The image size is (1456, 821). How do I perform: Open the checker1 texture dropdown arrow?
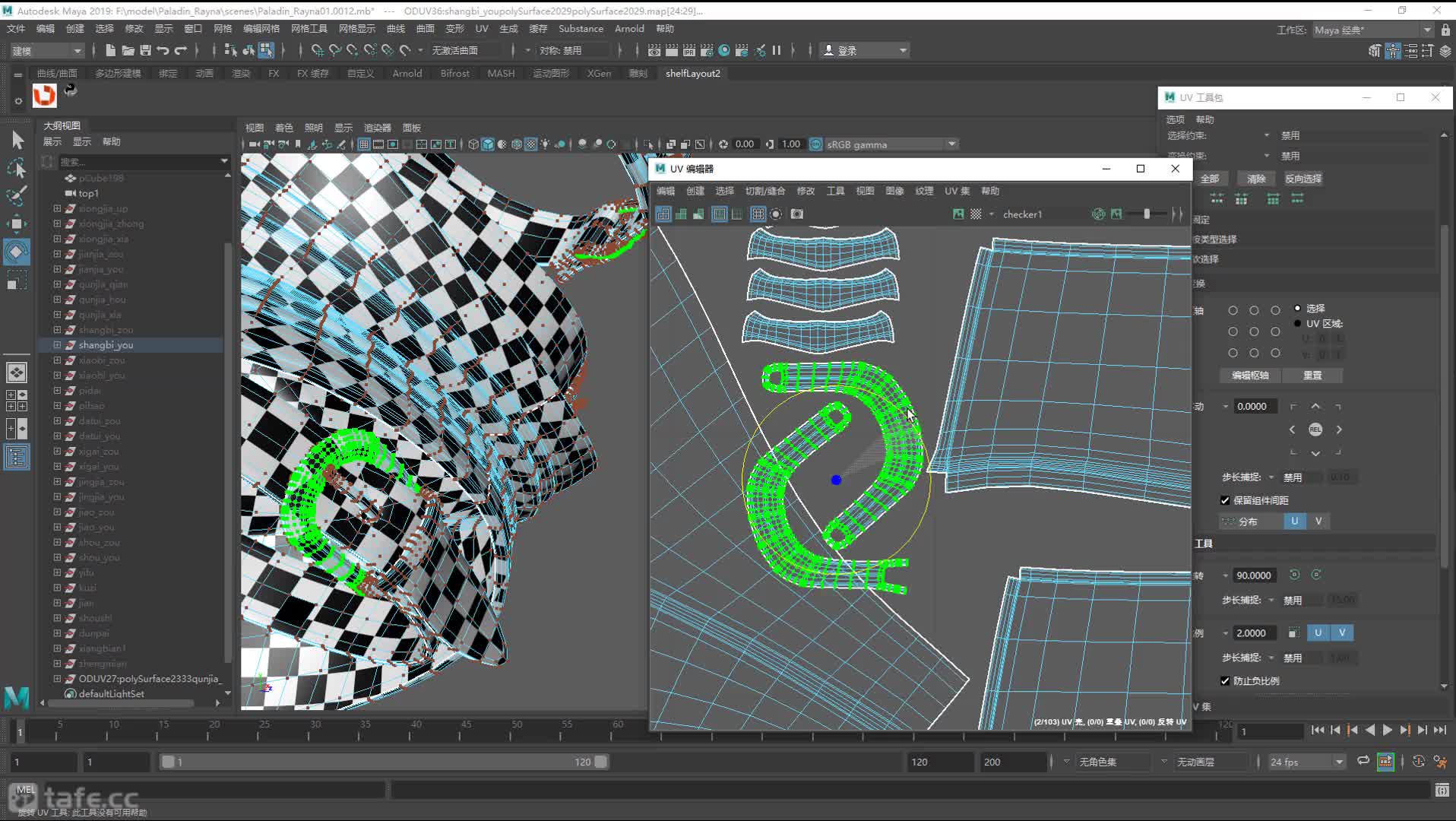991,214
